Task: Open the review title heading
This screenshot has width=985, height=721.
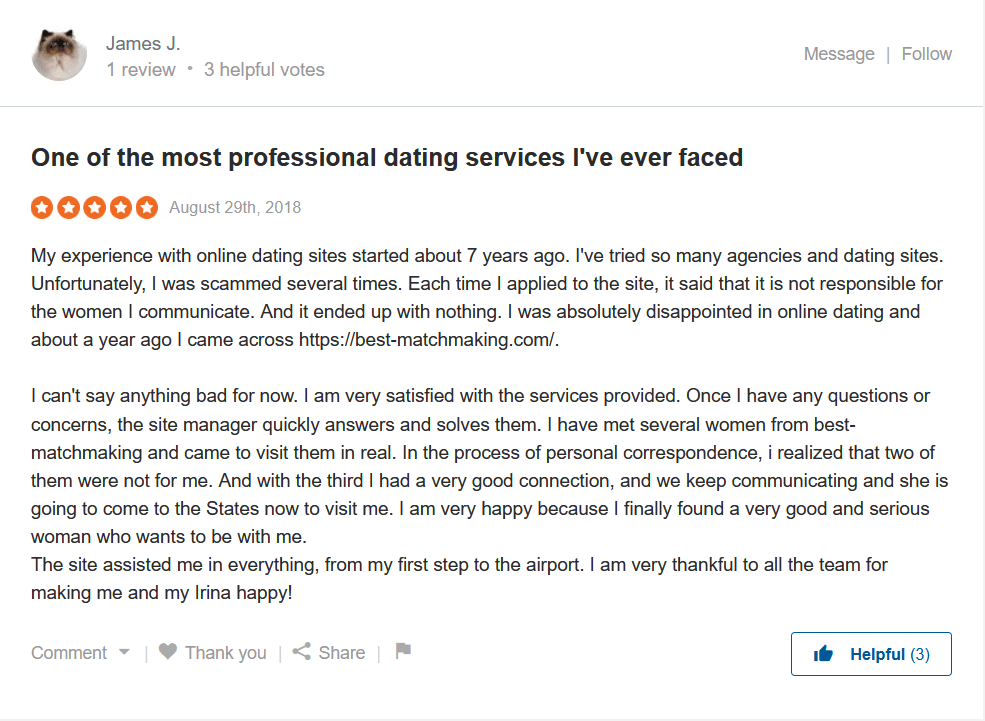Action: coord(387,157)
